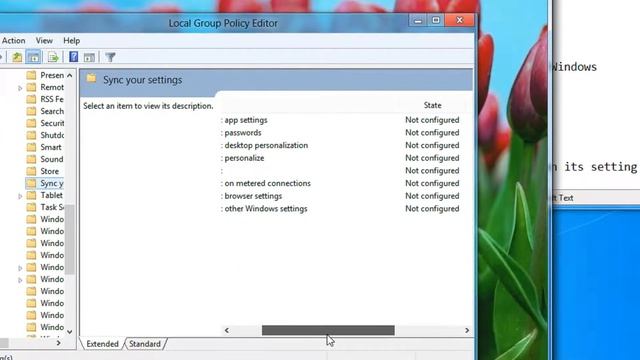The height and width of the screenshot is (360, 640).
Task: Click the folder icon next to Search
Action: point(31,111)
